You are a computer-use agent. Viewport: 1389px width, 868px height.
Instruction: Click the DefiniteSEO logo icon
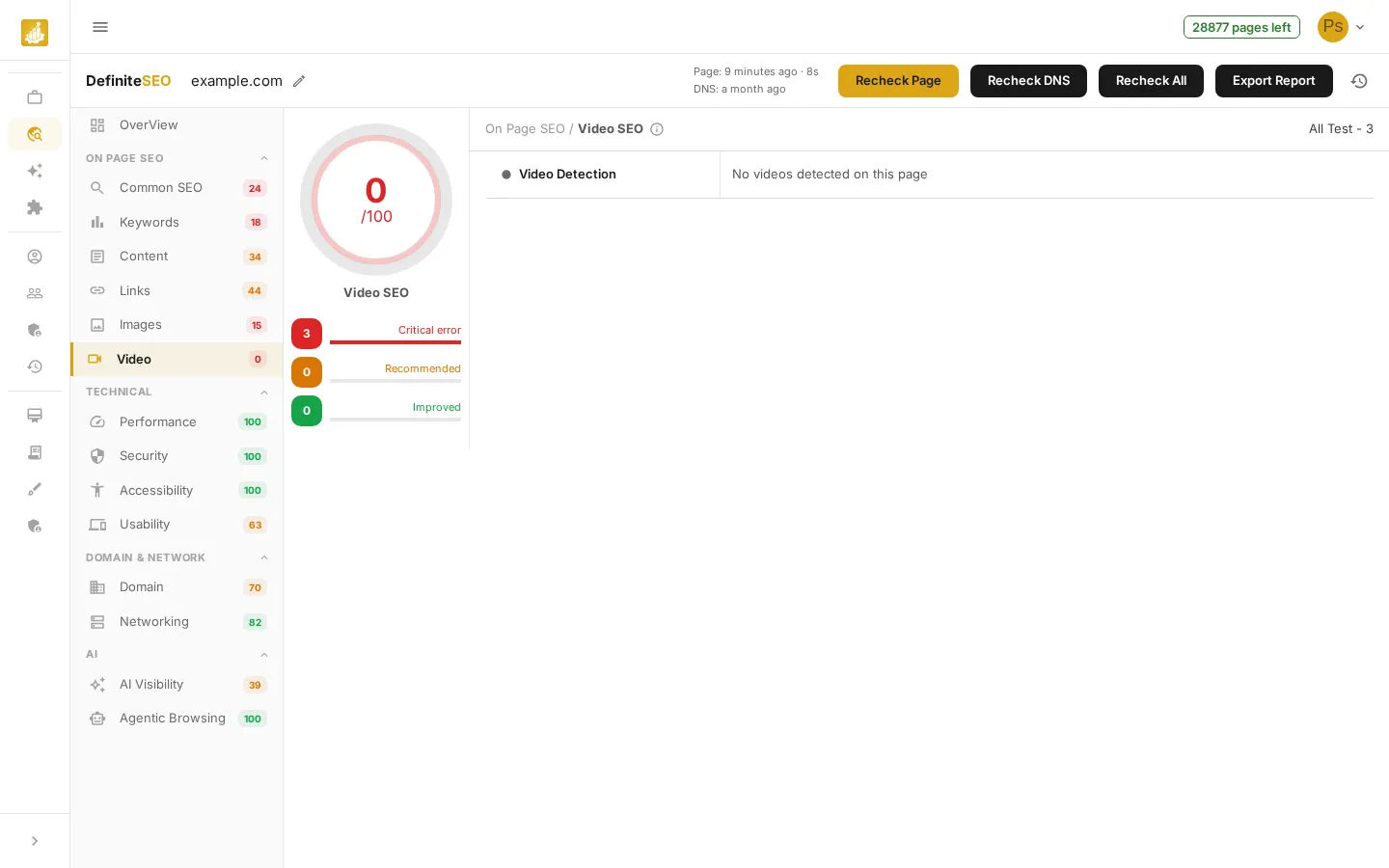coord(35,33)
